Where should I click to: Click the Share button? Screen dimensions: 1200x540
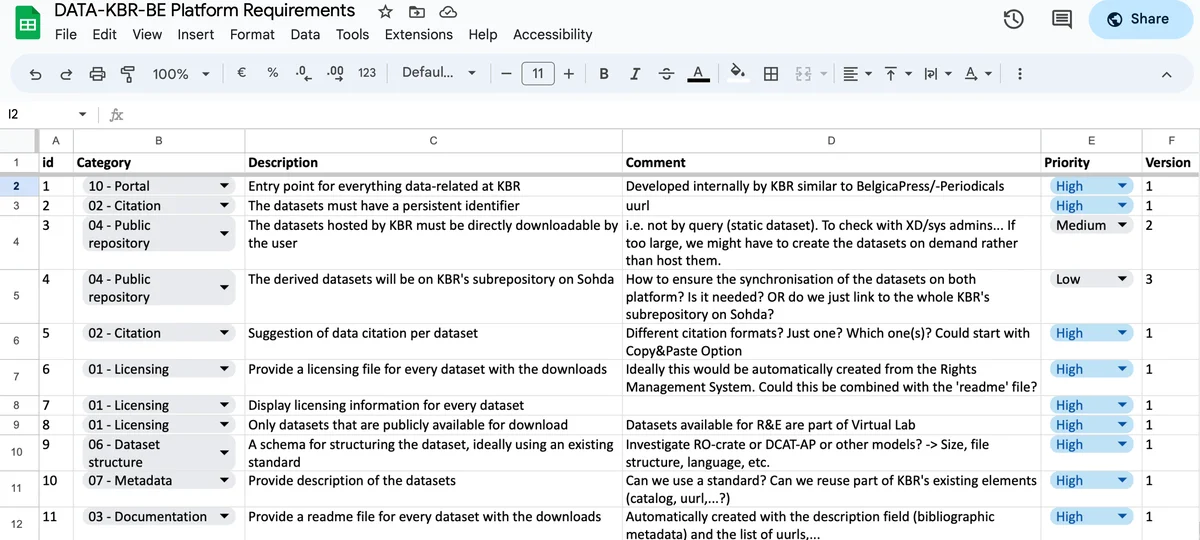pyautogui.click(x=1139, y=19)
